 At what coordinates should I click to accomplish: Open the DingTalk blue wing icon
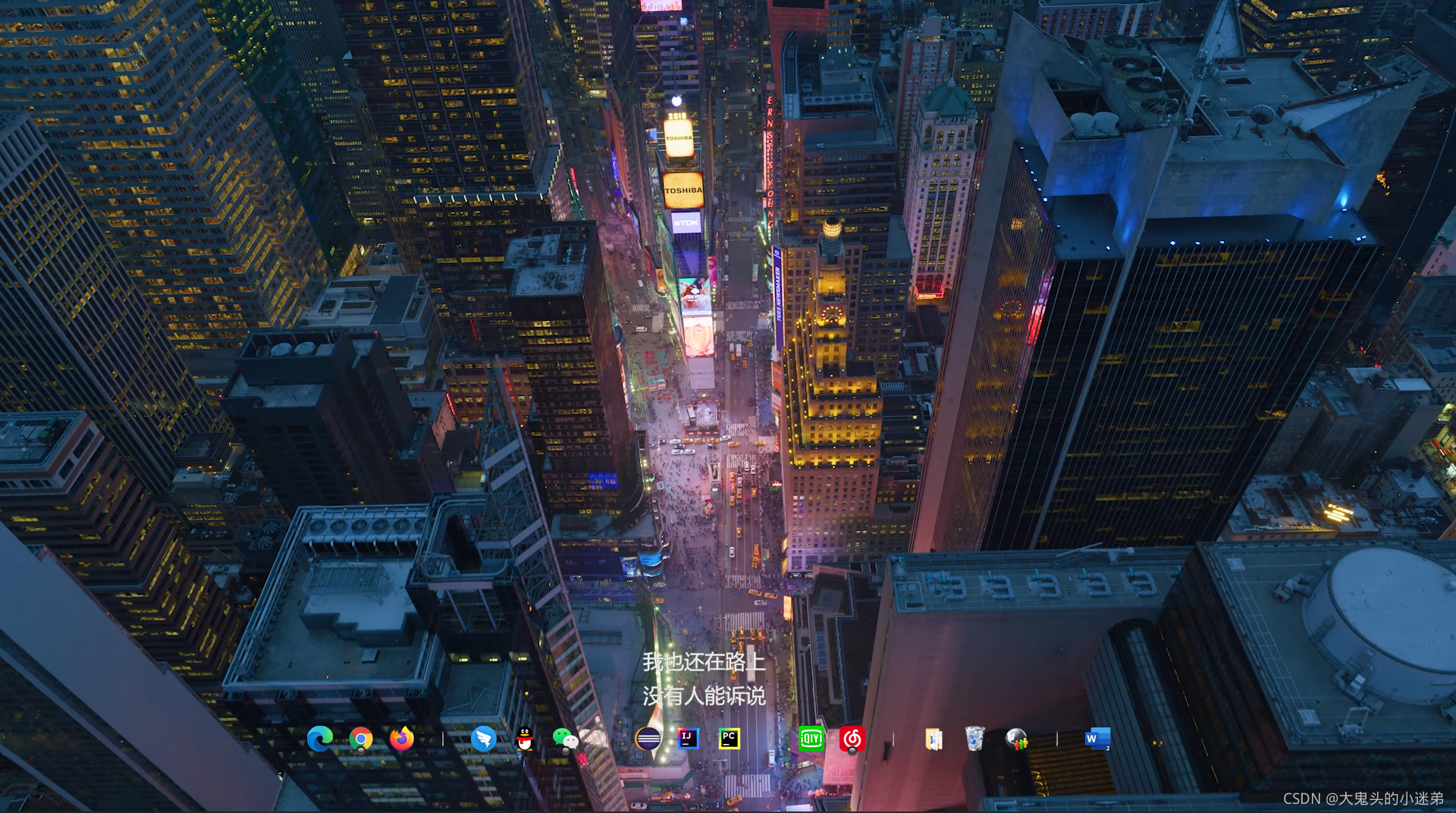click(x=483, y=739)
